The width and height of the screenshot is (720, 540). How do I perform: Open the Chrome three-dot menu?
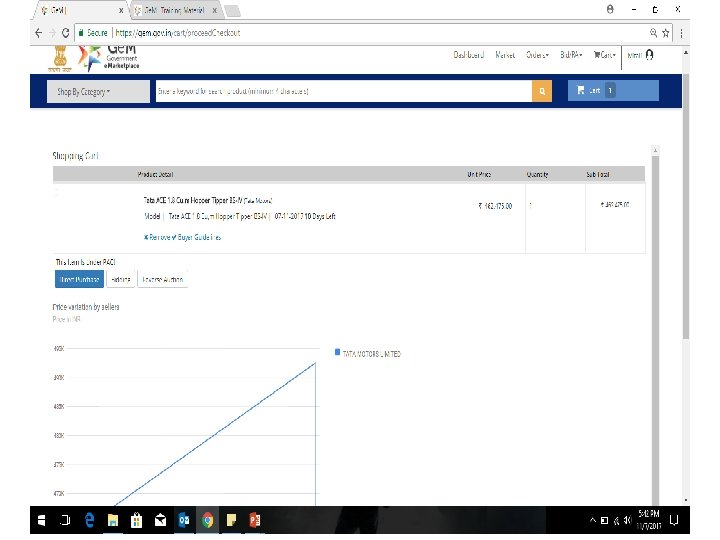coord(681,33)
